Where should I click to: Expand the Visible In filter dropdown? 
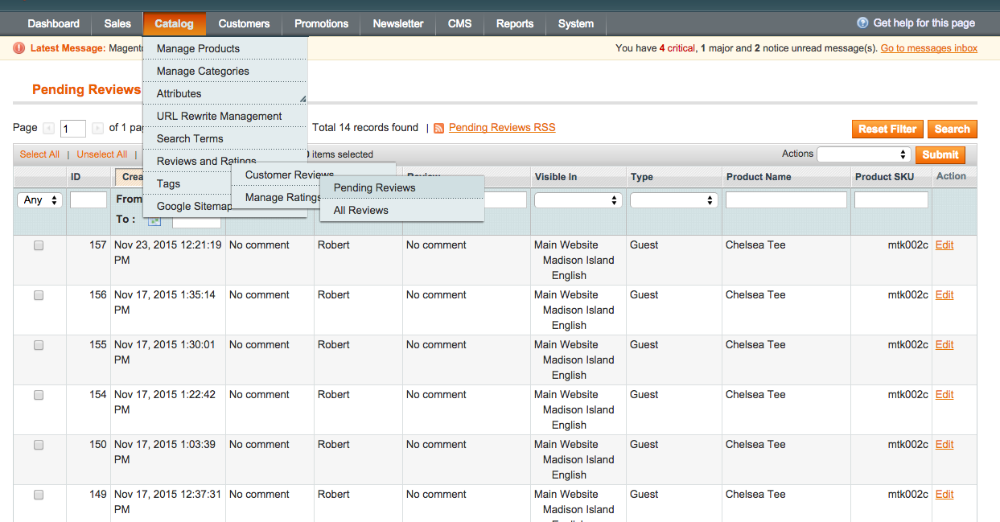578,200
